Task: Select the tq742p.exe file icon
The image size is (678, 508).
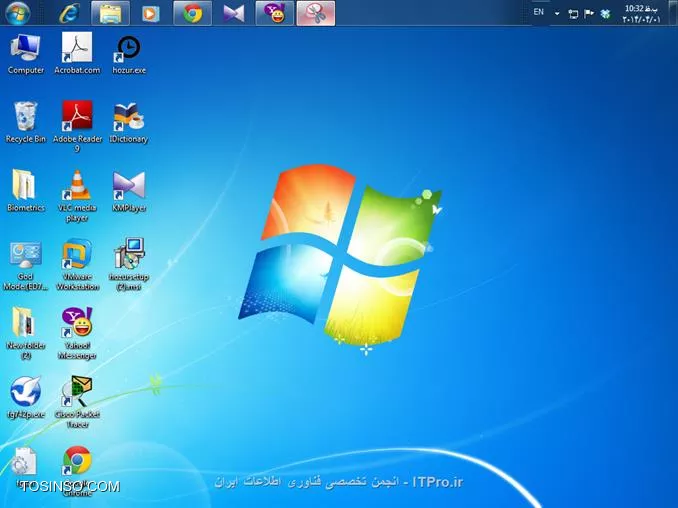Action: (26, 397)
